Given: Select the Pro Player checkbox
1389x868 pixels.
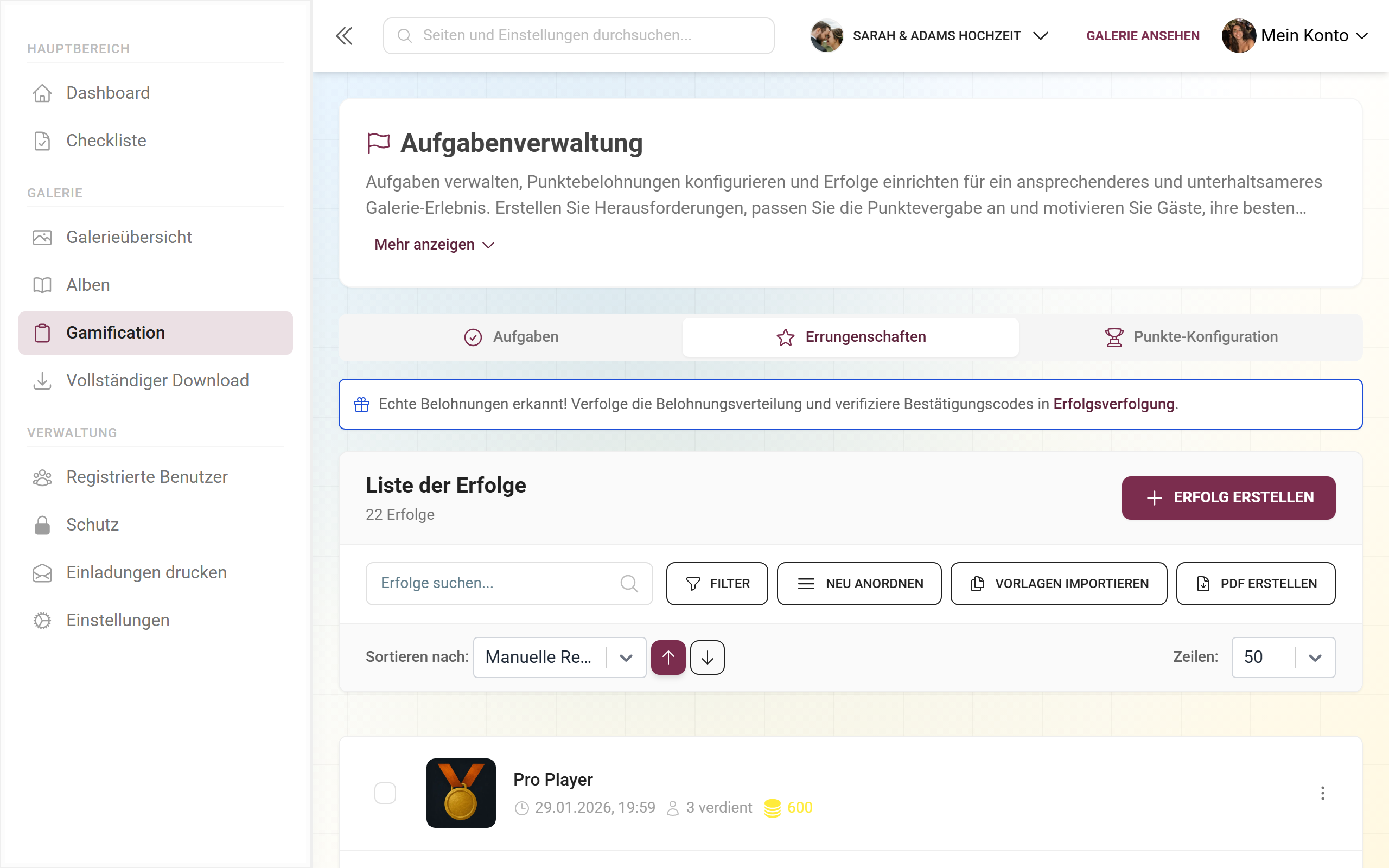Looking at the screenshot, I should (x=385, y=793).
